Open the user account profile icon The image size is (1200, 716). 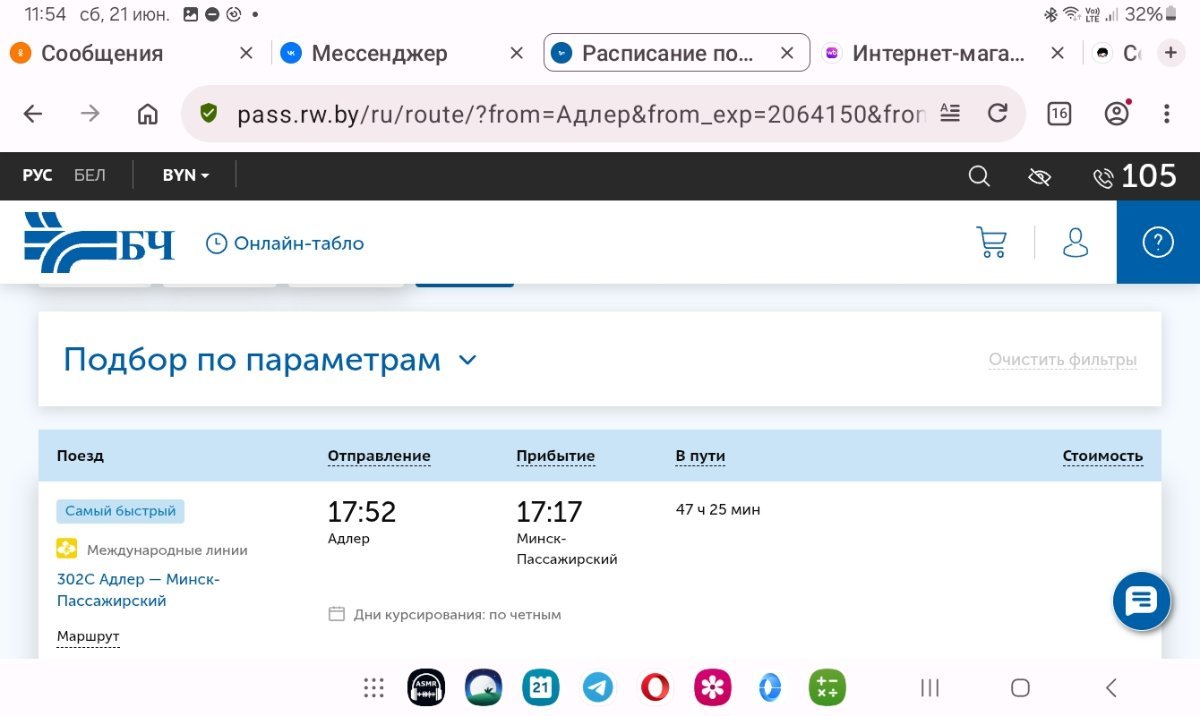tap(1075, 242)
